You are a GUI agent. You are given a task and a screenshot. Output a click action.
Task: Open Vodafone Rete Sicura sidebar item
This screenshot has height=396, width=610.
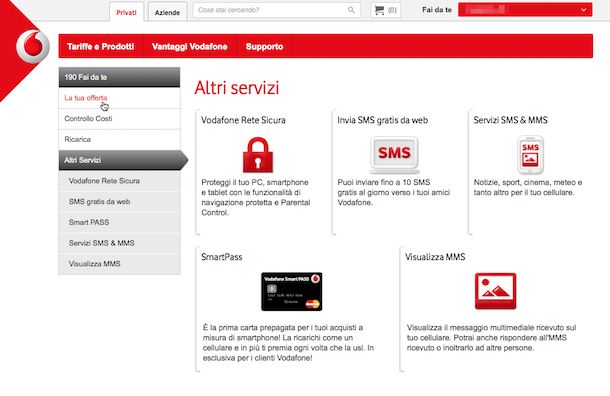click(x=119, y=181)
